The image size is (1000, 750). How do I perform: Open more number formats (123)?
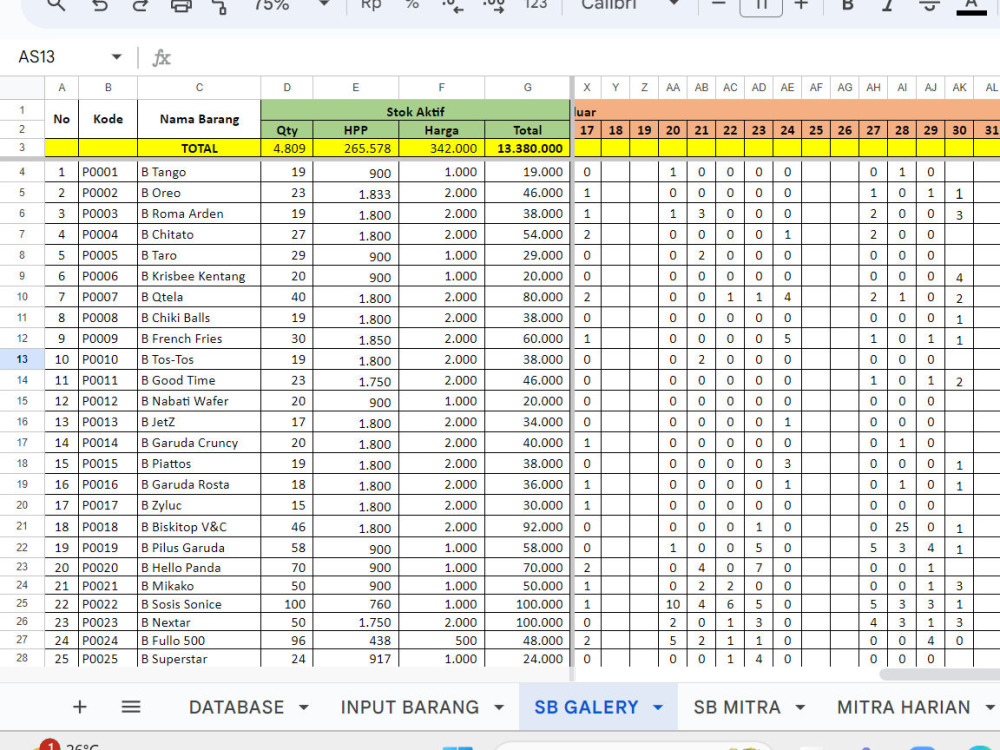pyautogui.click(x=535, y=4)
